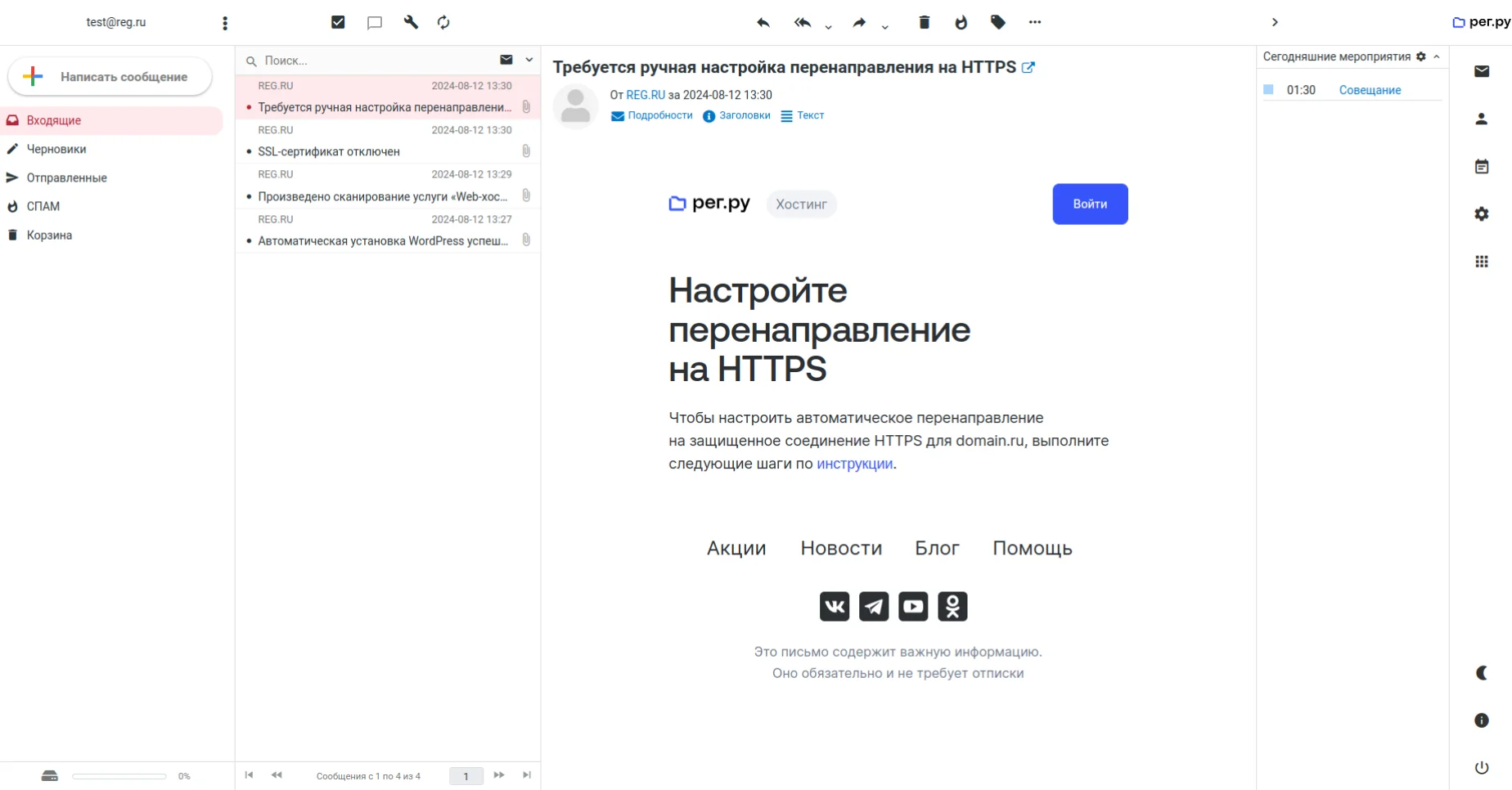
Task: Expand the search options dropdown arrow
Action: [x=529, y=60]
